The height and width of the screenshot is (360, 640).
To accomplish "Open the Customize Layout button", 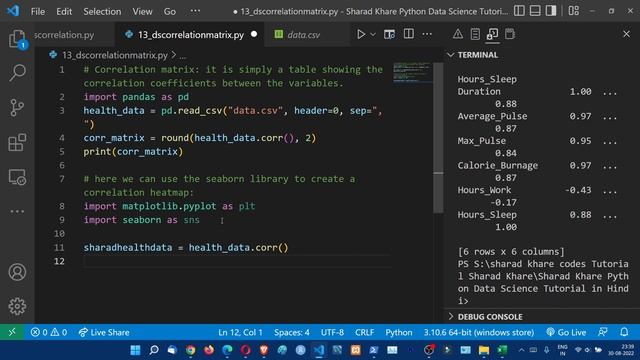I will click(574, 11).
